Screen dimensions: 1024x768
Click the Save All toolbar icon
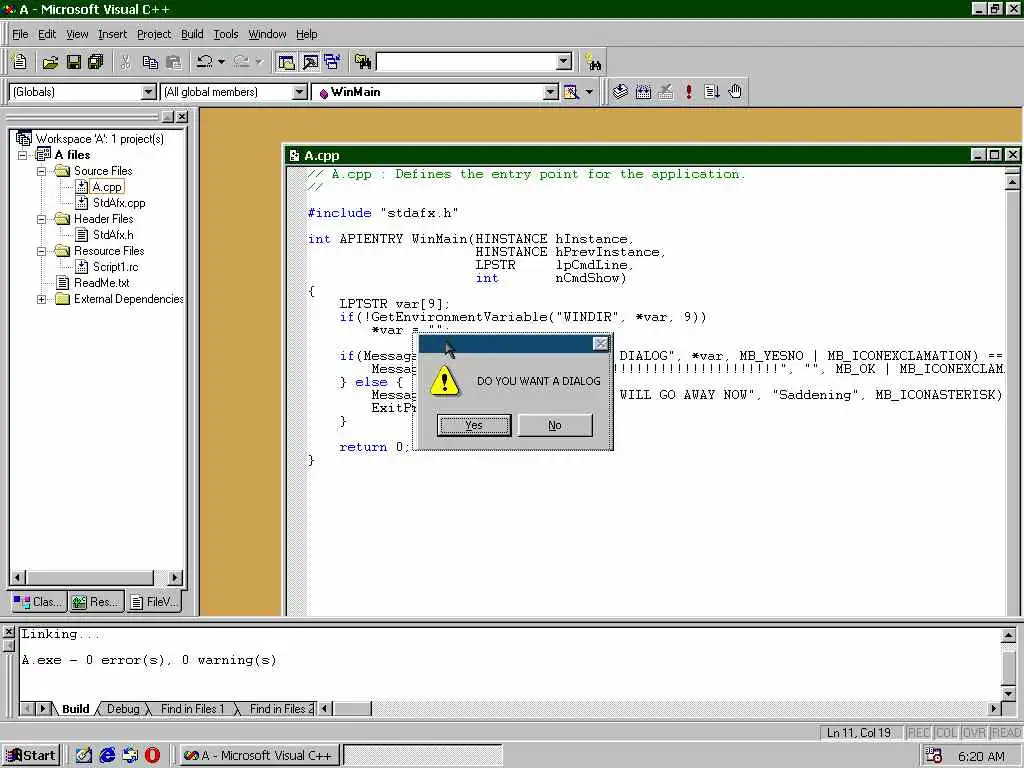tap(96, 62)
